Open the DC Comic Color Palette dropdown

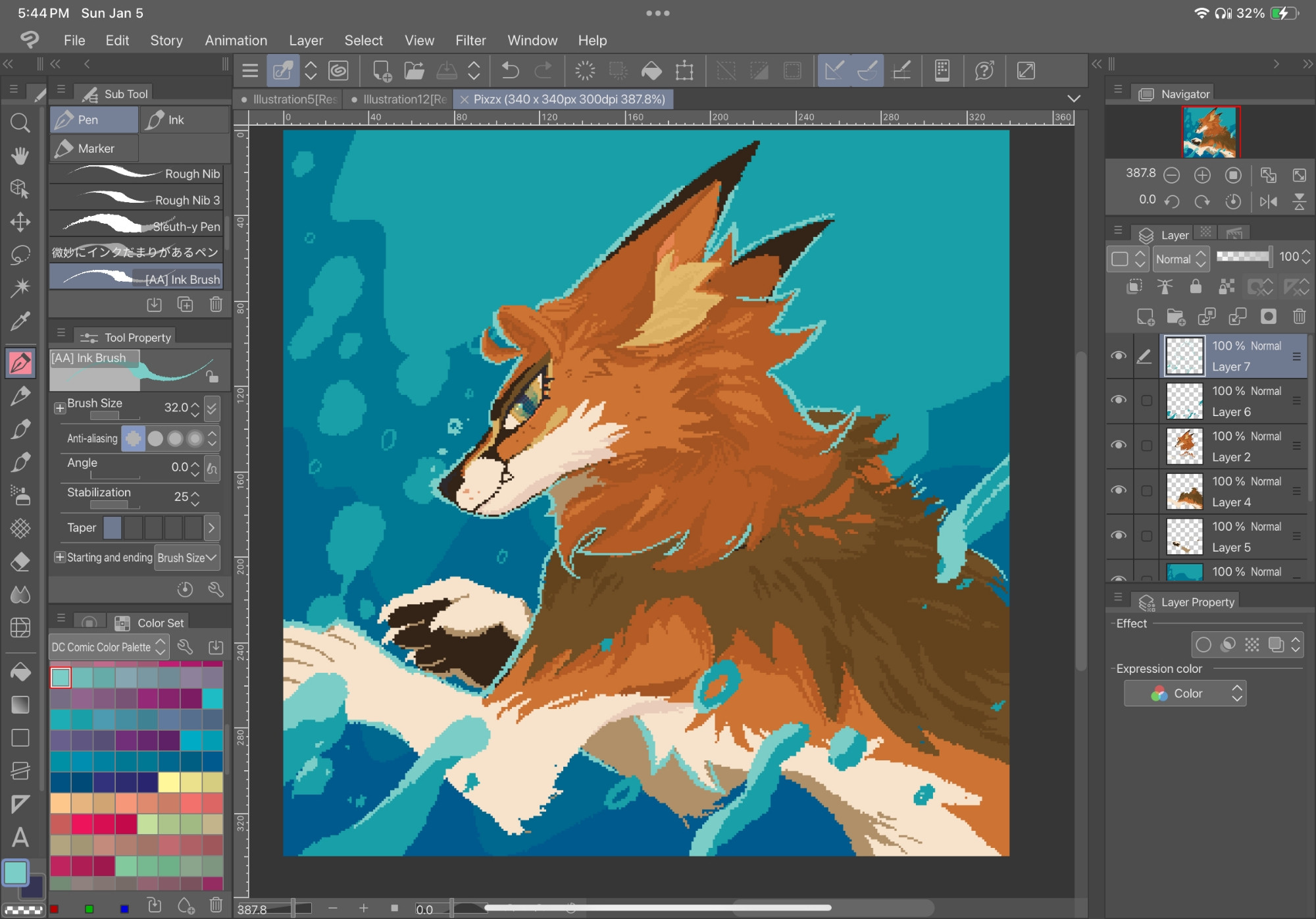(109, 647)
